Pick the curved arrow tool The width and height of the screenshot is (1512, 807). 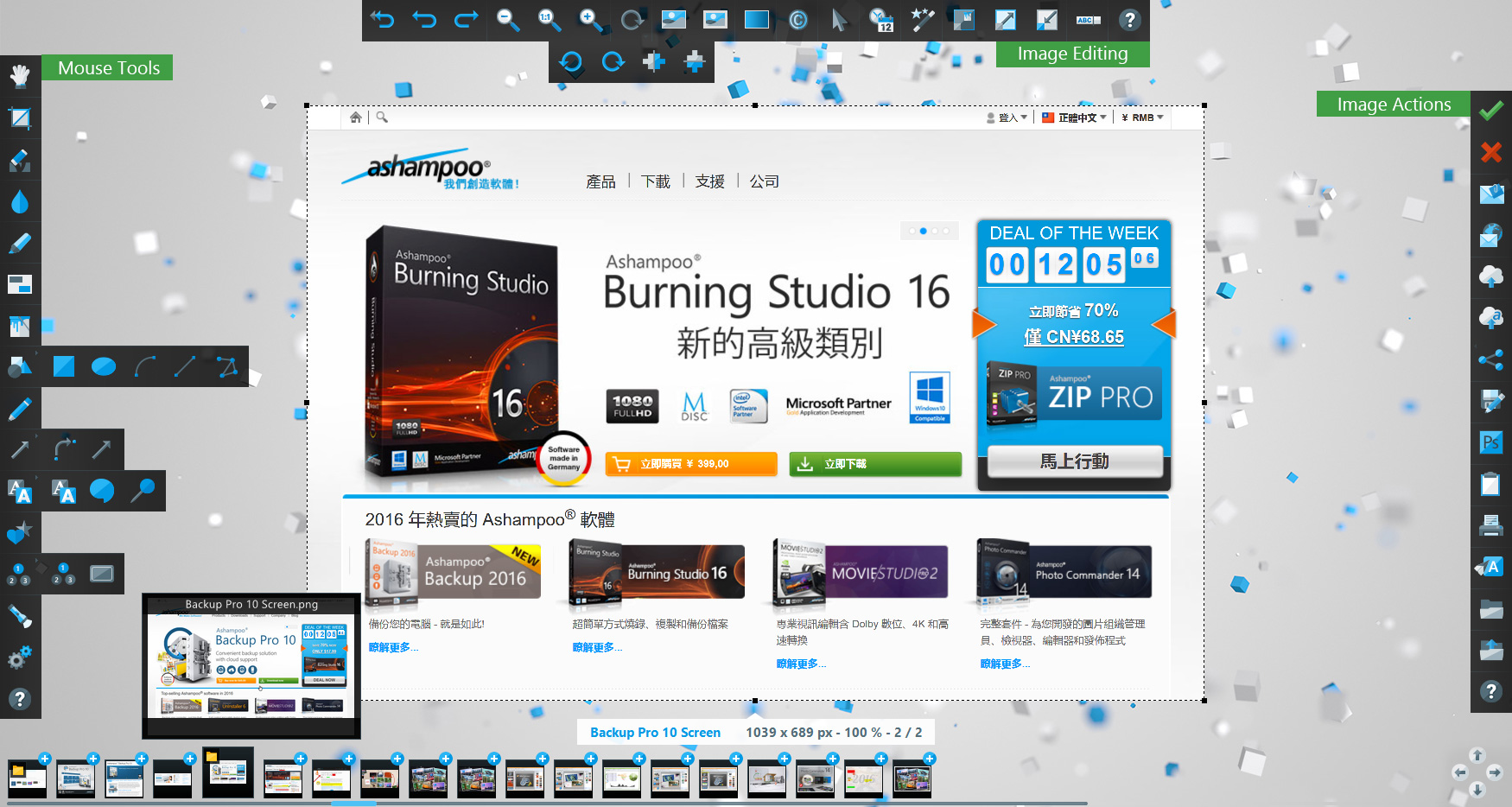tap(63, 449)
